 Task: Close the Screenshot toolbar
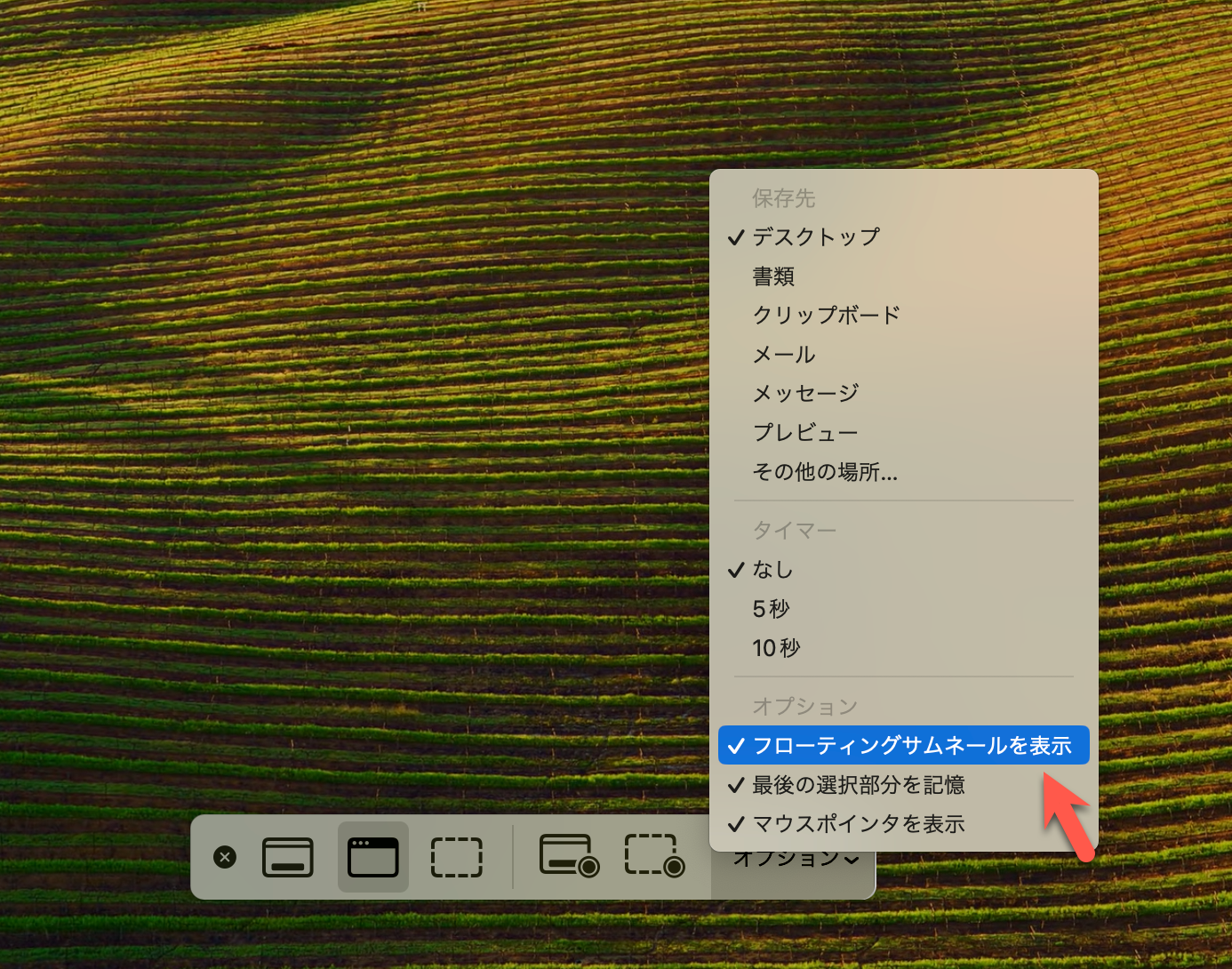(x=224, y=857)
